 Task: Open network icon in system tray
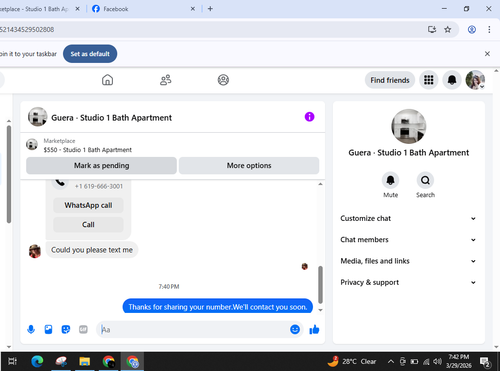[426, 362]
